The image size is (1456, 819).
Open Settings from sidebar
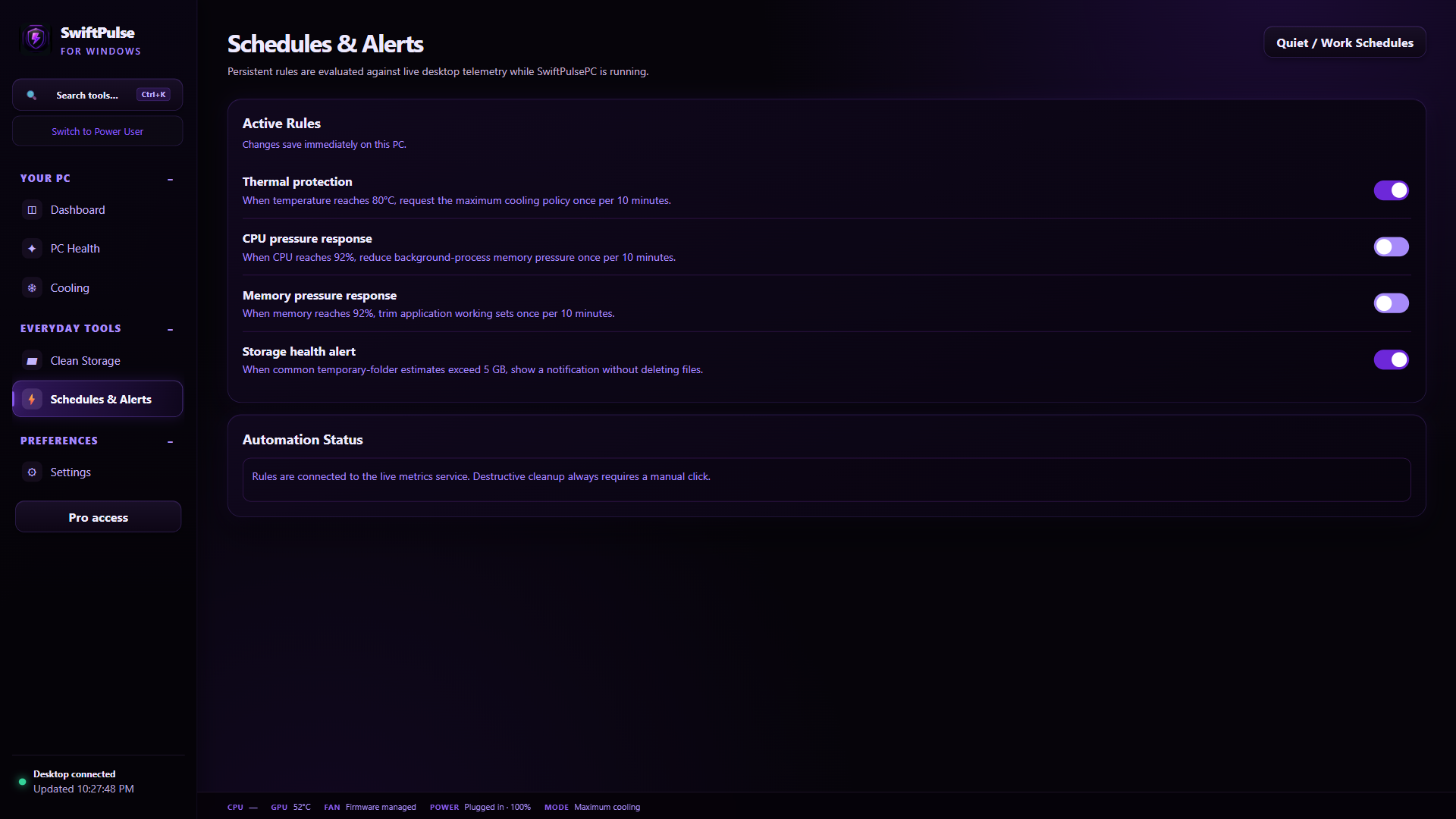point(97,472)
